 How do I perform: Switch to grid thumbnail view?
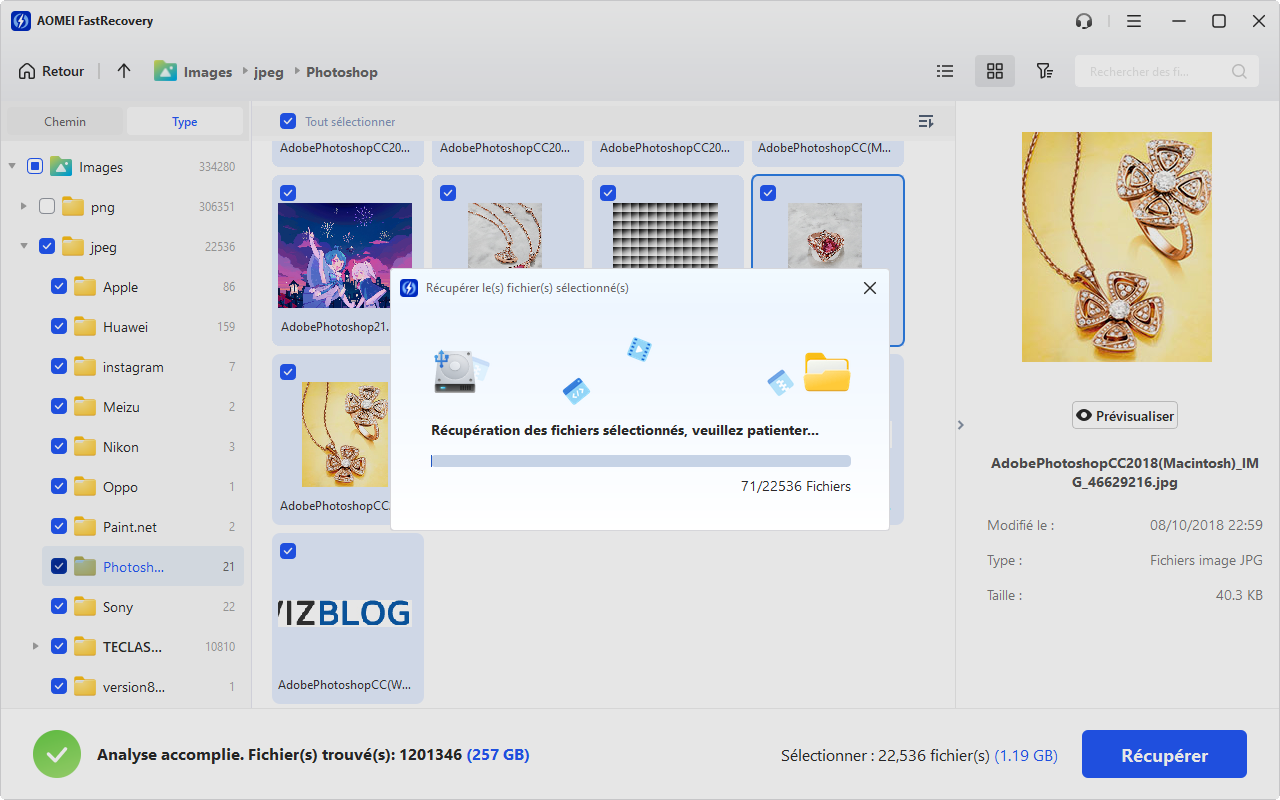(x=995, y=71)
